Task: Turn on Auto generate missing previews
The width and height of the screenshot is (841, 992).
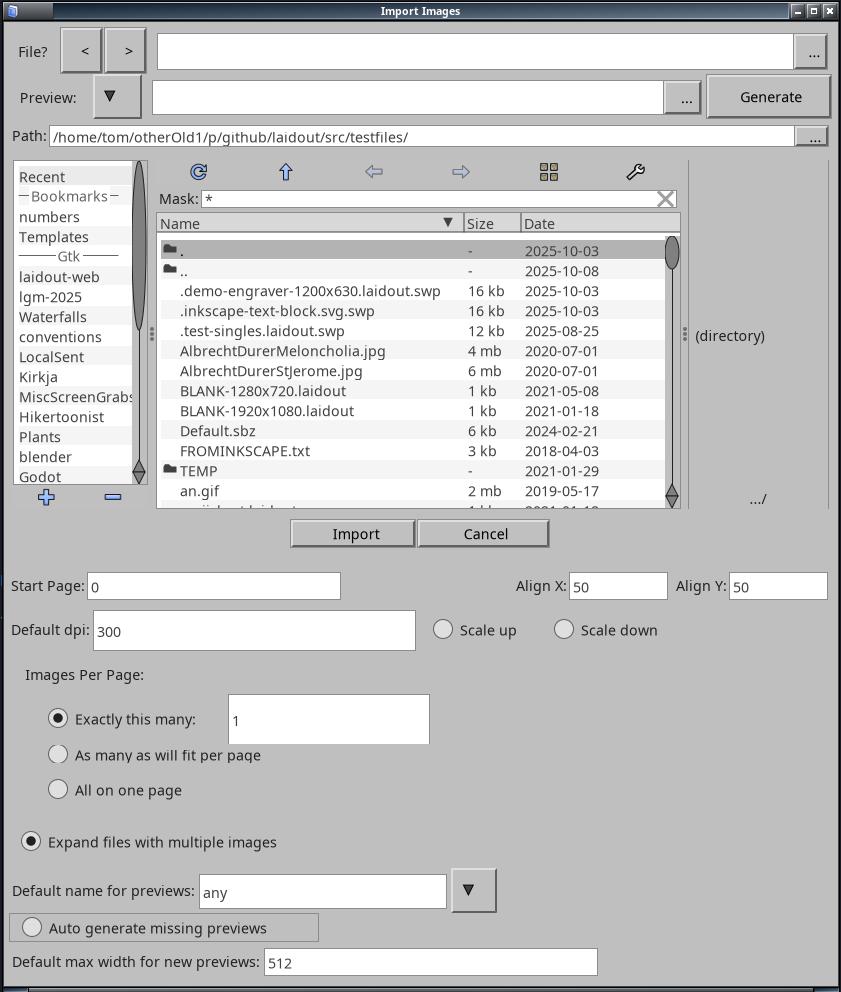Action: point(30,927)
